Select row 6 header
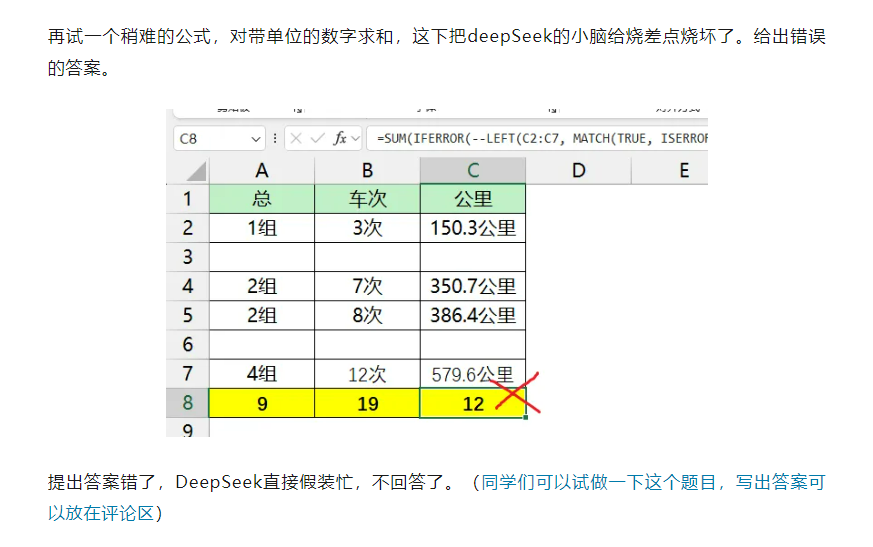The image size is (873, 547). click(188, 344)
